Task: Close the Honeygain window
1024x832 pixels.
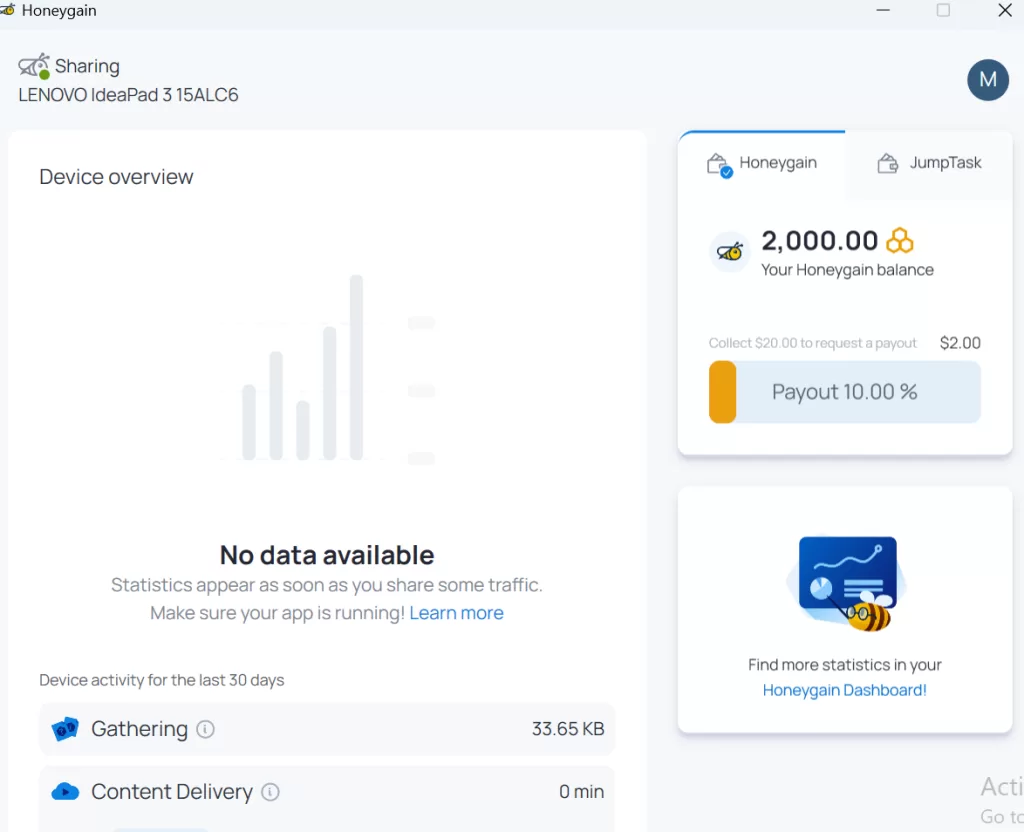Action: (1005, 10)
